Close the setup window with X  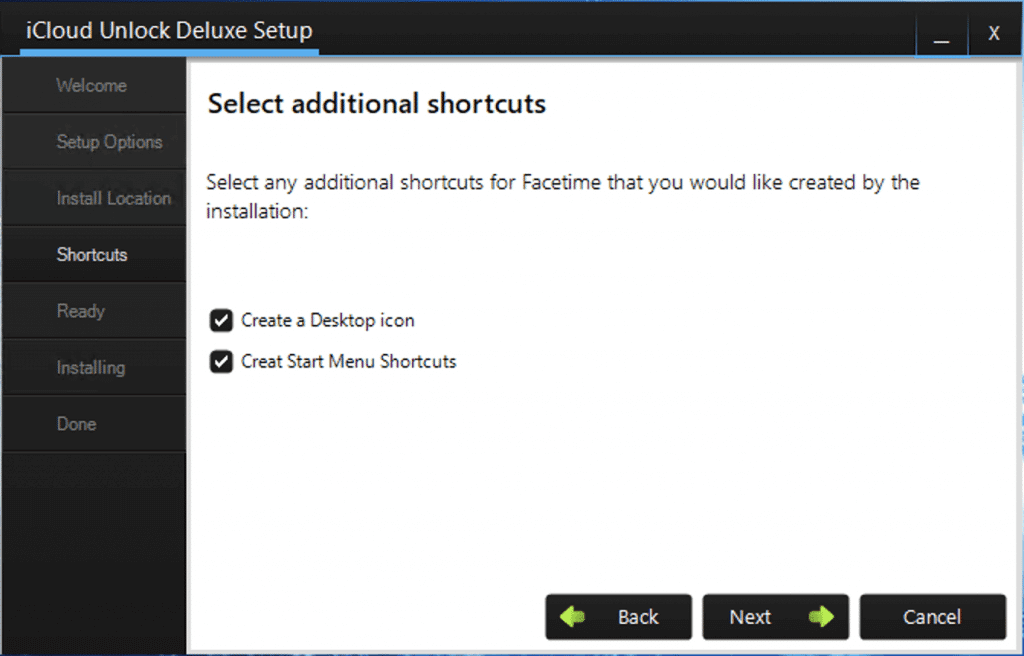(993, 33)
